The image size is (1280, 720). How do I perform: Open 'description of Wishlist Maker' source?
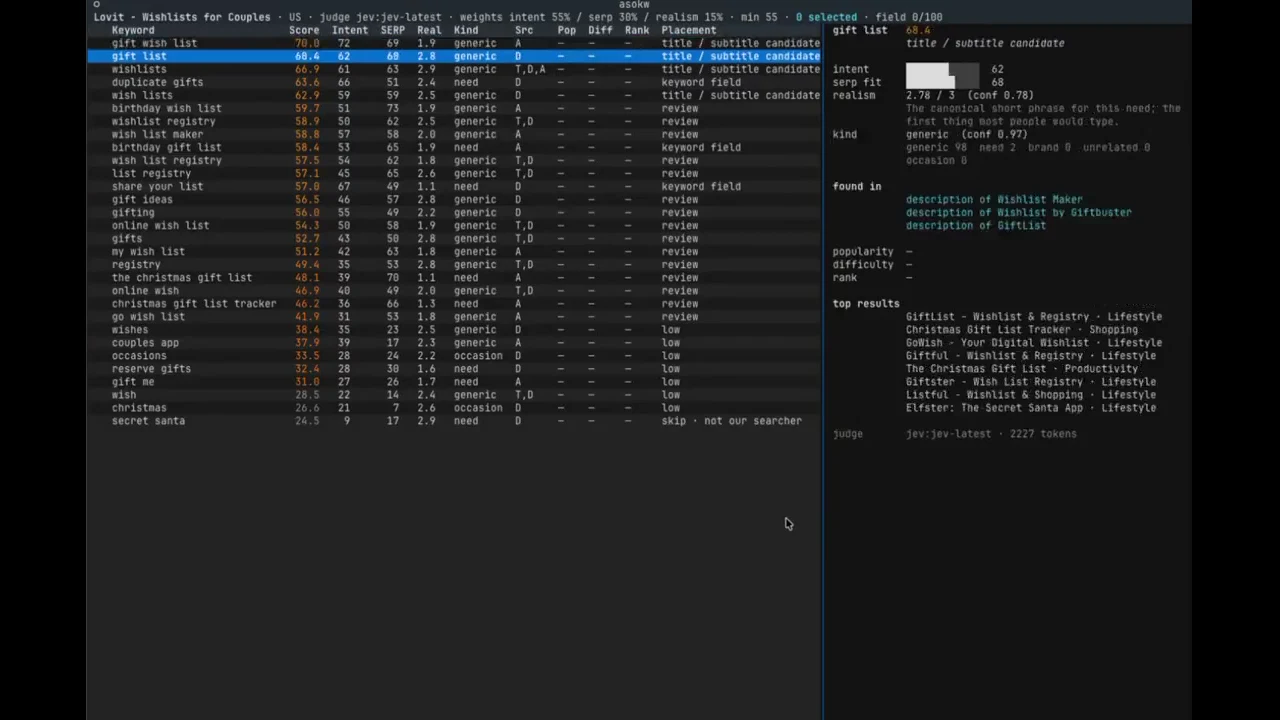pos(994,199)
